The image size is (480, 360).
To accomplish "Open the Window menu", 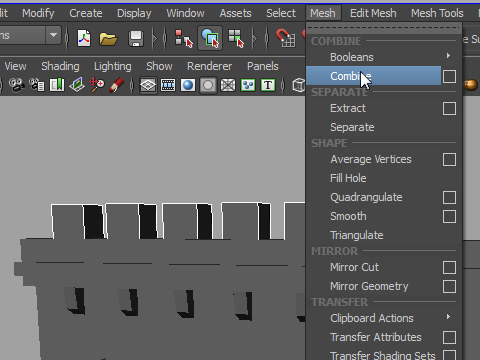I will [x=185, y=13].
